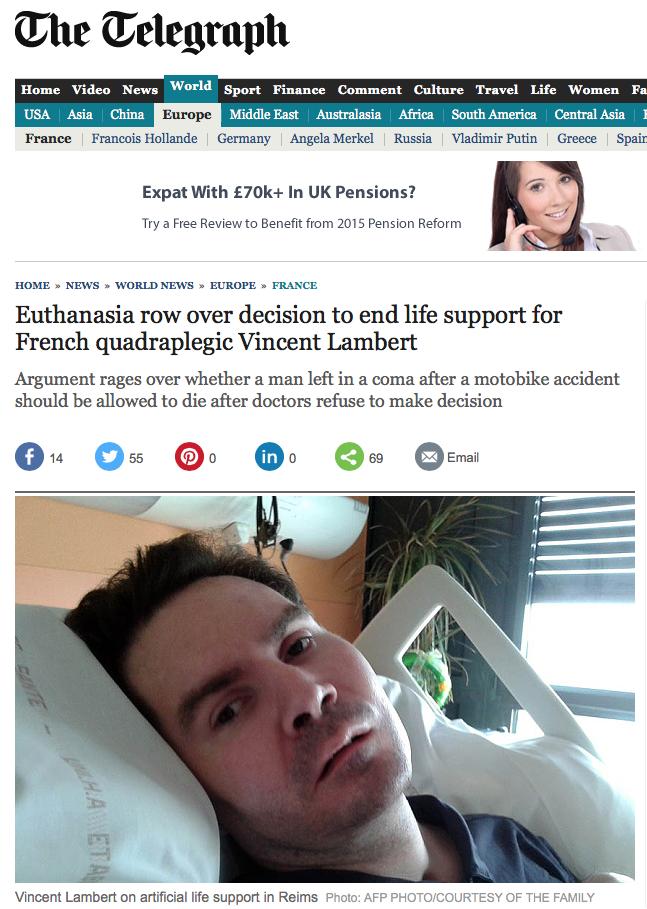Select the Finance menu item
Image resolution: width=647 pixels, height=909 pixels.
pos(299,90)
